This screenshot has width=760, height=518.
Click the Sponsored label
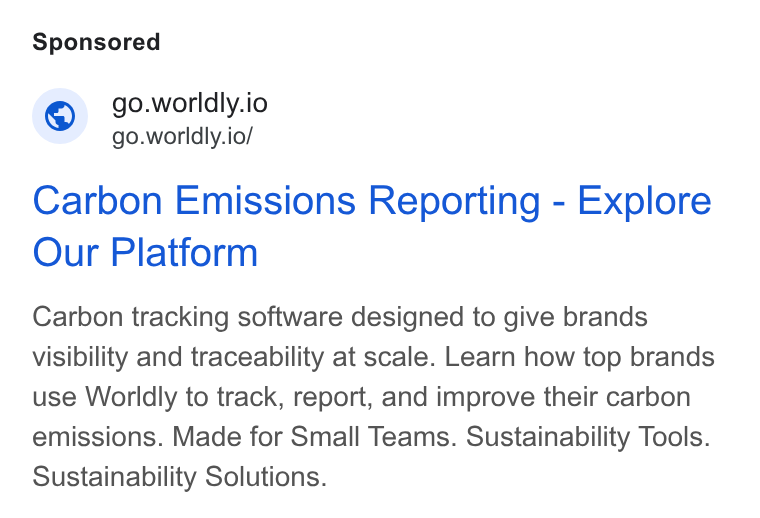pyautogui.click(x=96, y=42)
